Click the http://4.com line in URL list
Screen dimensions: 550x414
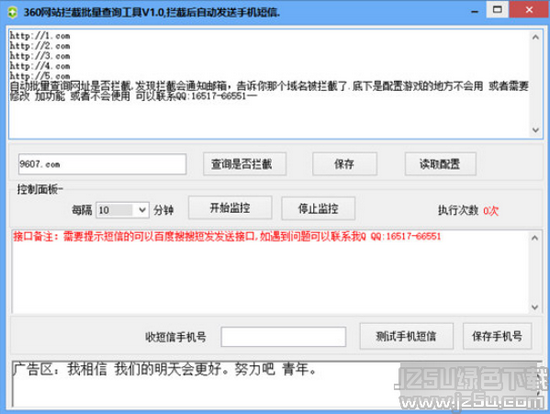coord(40,66)
